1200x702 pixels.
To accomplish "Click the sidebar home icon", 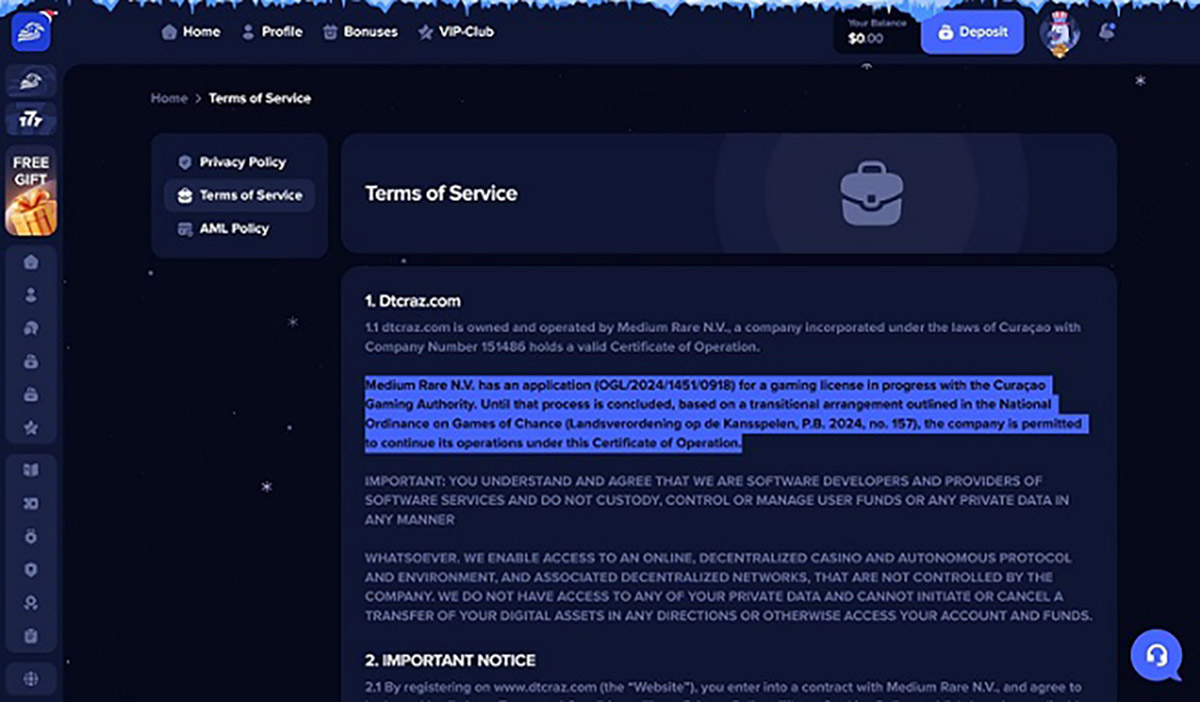I will [x=31, y=262].
